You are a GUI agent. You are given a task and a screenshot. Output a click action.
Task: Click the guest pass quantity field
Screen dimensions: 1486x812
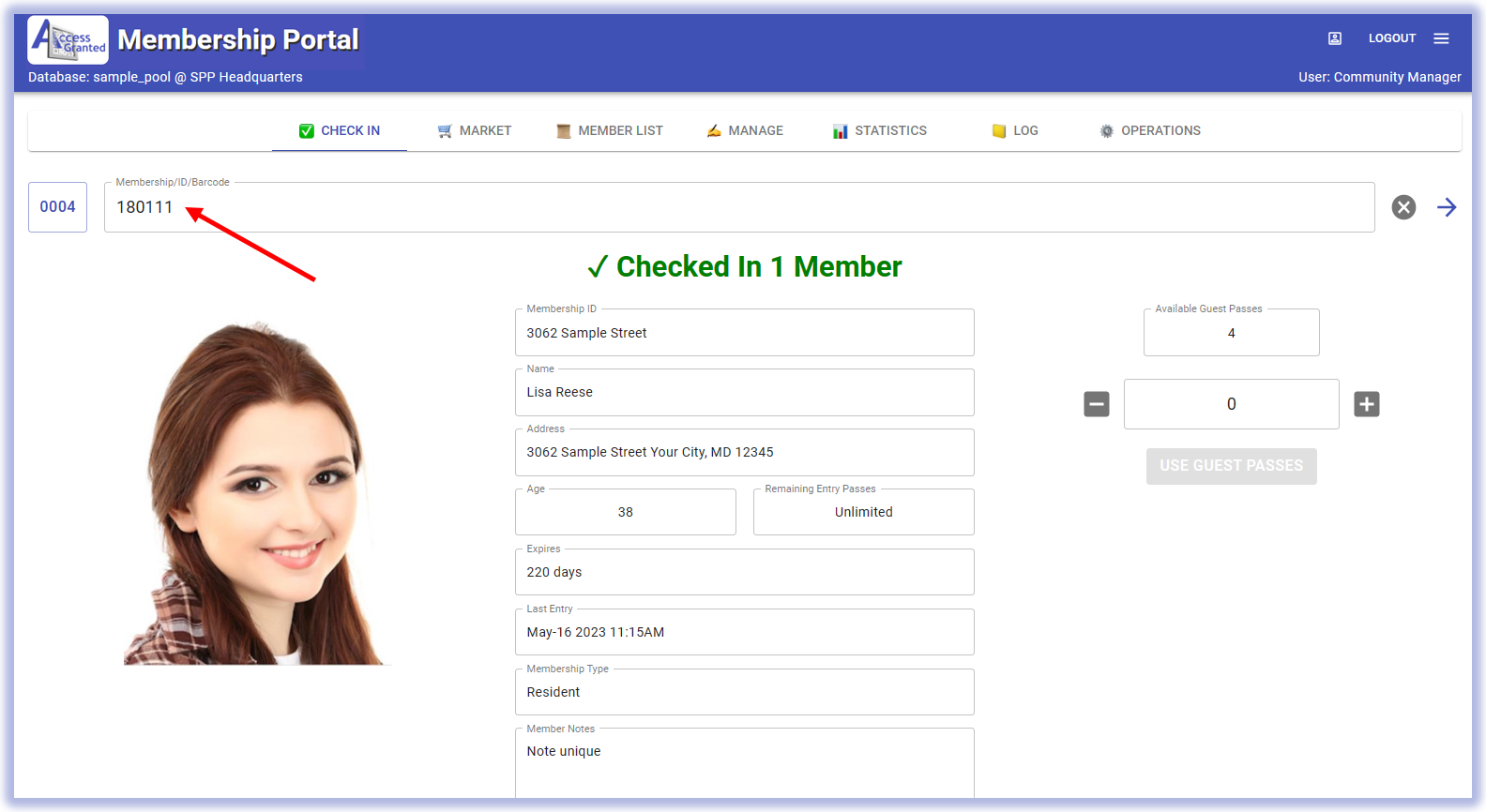point(1231,404)
